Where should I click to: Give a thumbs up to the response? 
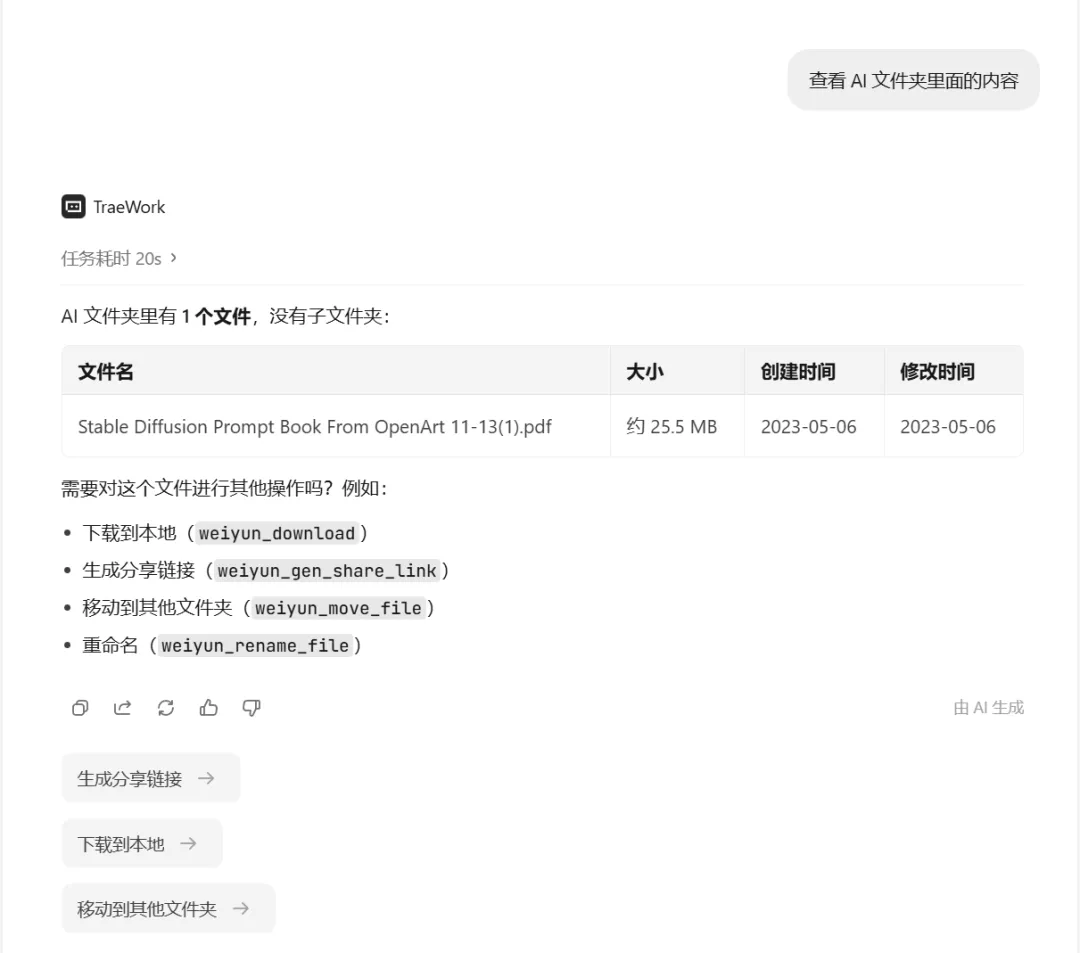209,708
